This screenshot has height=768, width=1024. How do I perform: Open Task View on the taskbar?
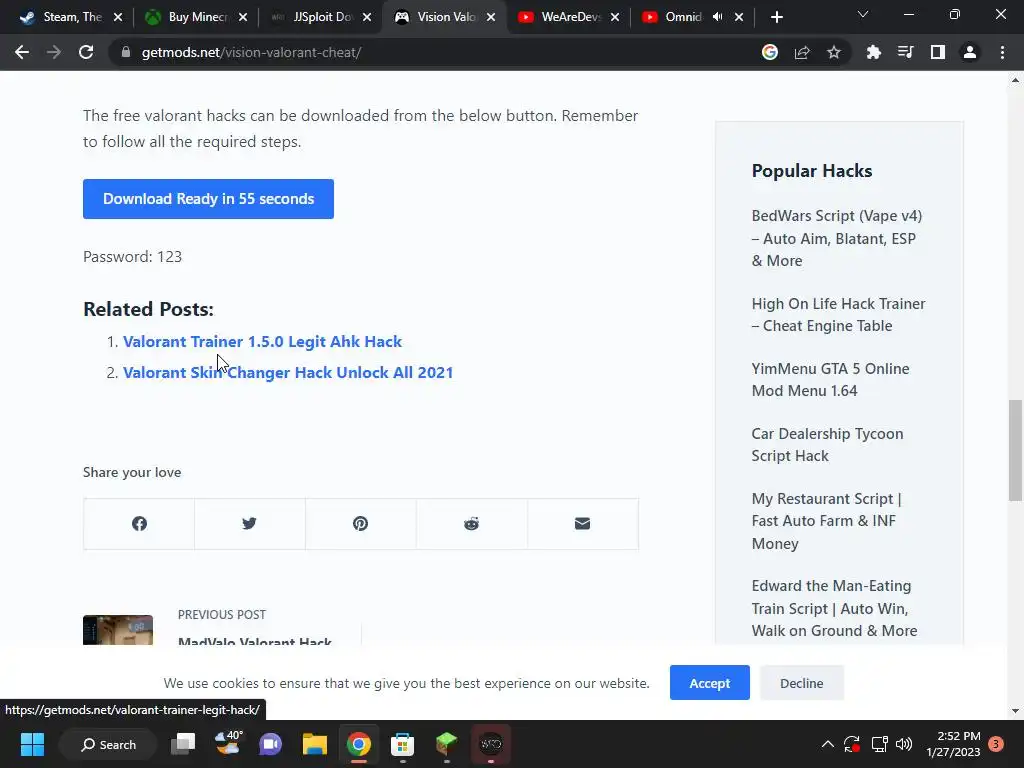pos(183,744)
